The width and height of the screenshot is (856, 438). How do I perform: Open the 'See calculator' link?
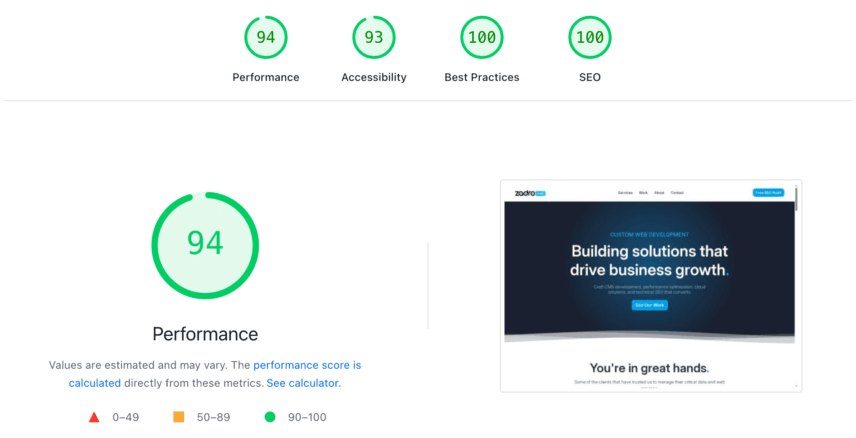click(303, 383)
